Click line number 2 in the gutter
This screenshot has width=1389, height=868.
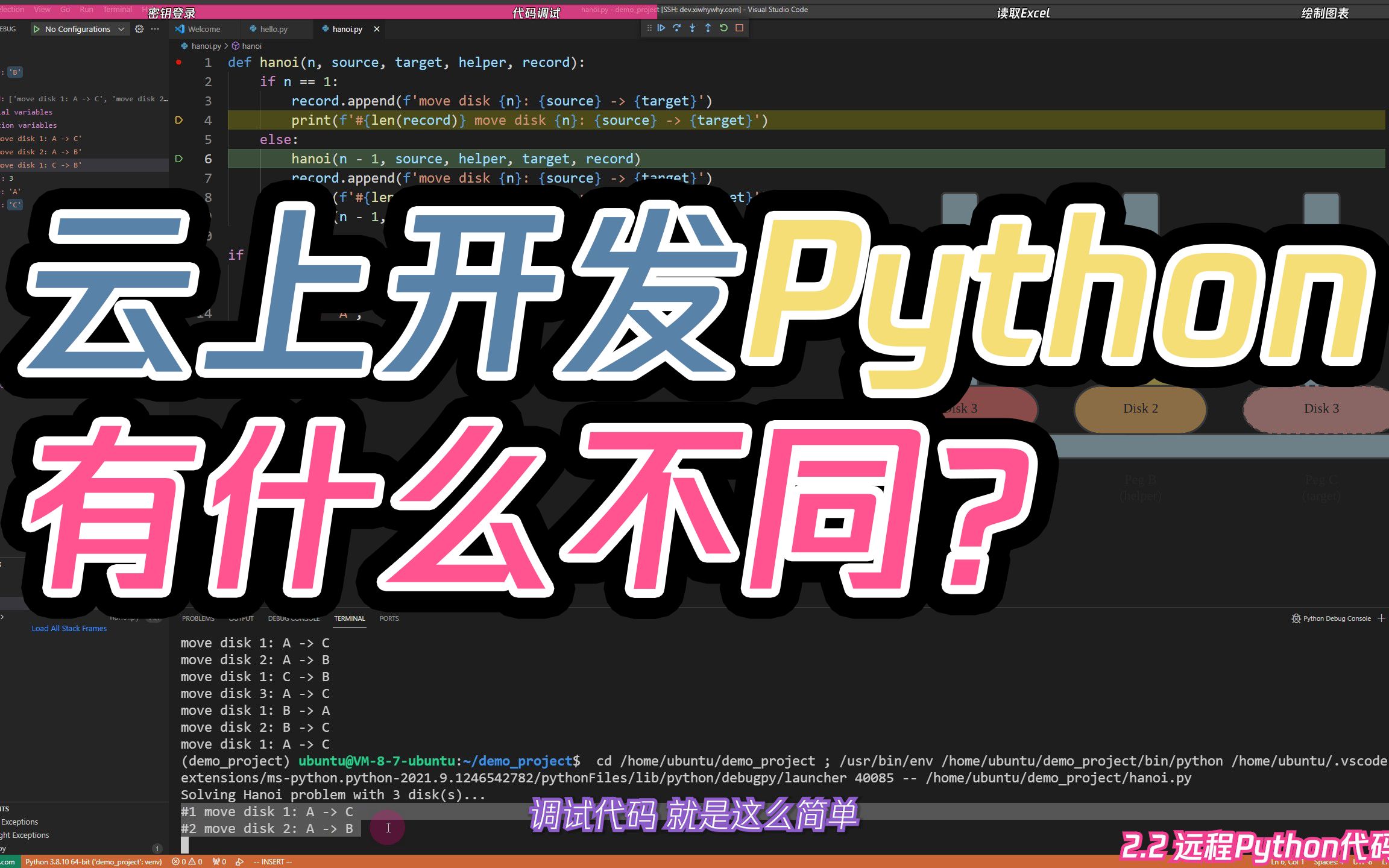click(x=208, y=81)
